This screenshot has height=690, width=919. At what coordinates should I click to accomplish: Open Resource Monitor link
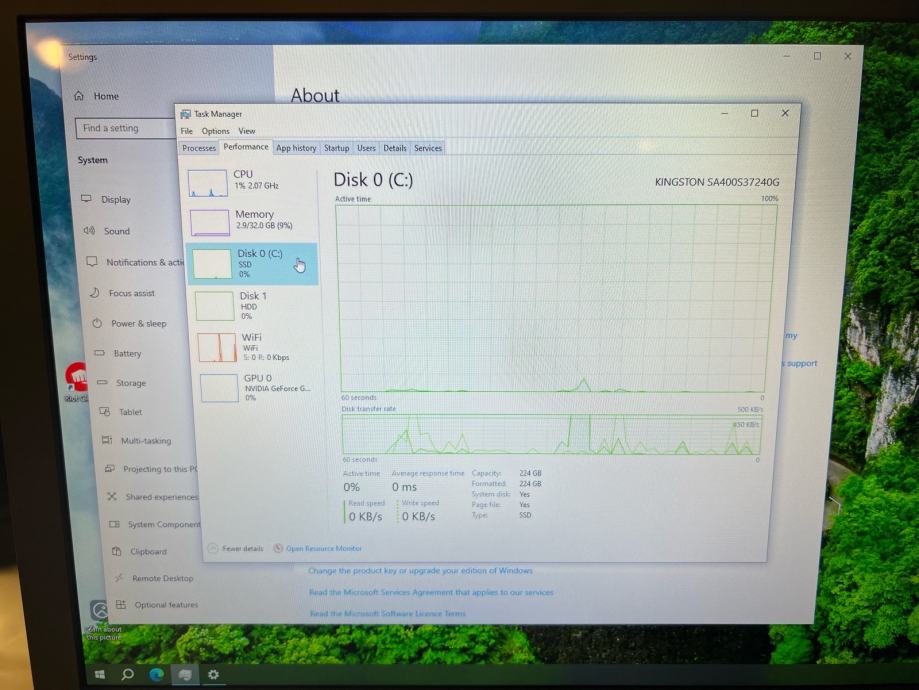pos(324,549)
